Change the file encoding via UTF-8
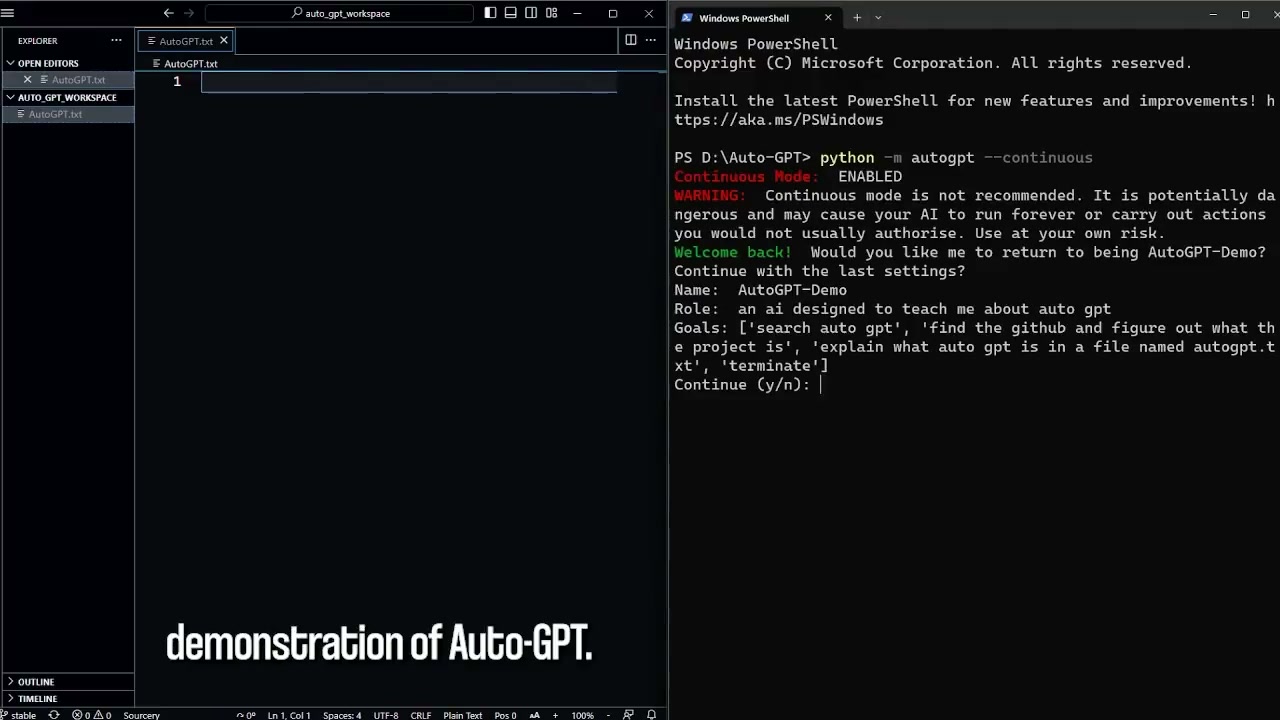This screenshot has height=720, width=1280. (386, 715)
